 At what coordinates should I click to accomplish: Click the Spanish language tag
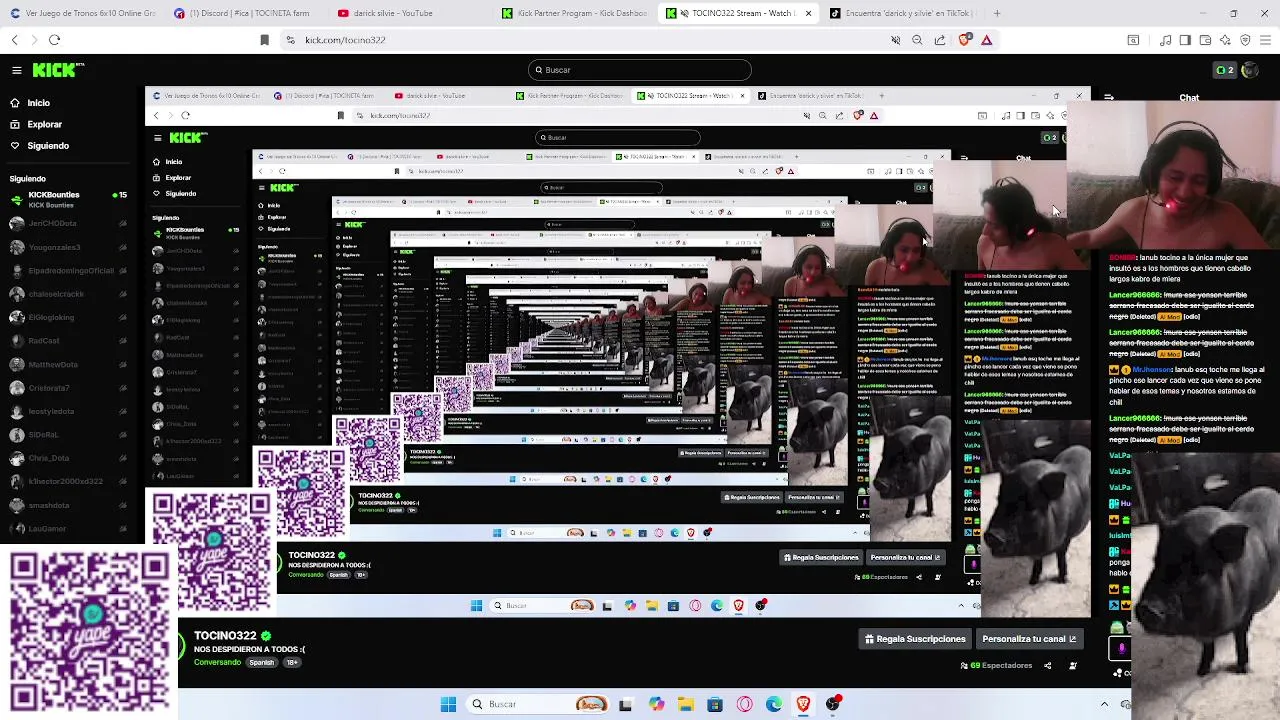[x=262, y=663]
